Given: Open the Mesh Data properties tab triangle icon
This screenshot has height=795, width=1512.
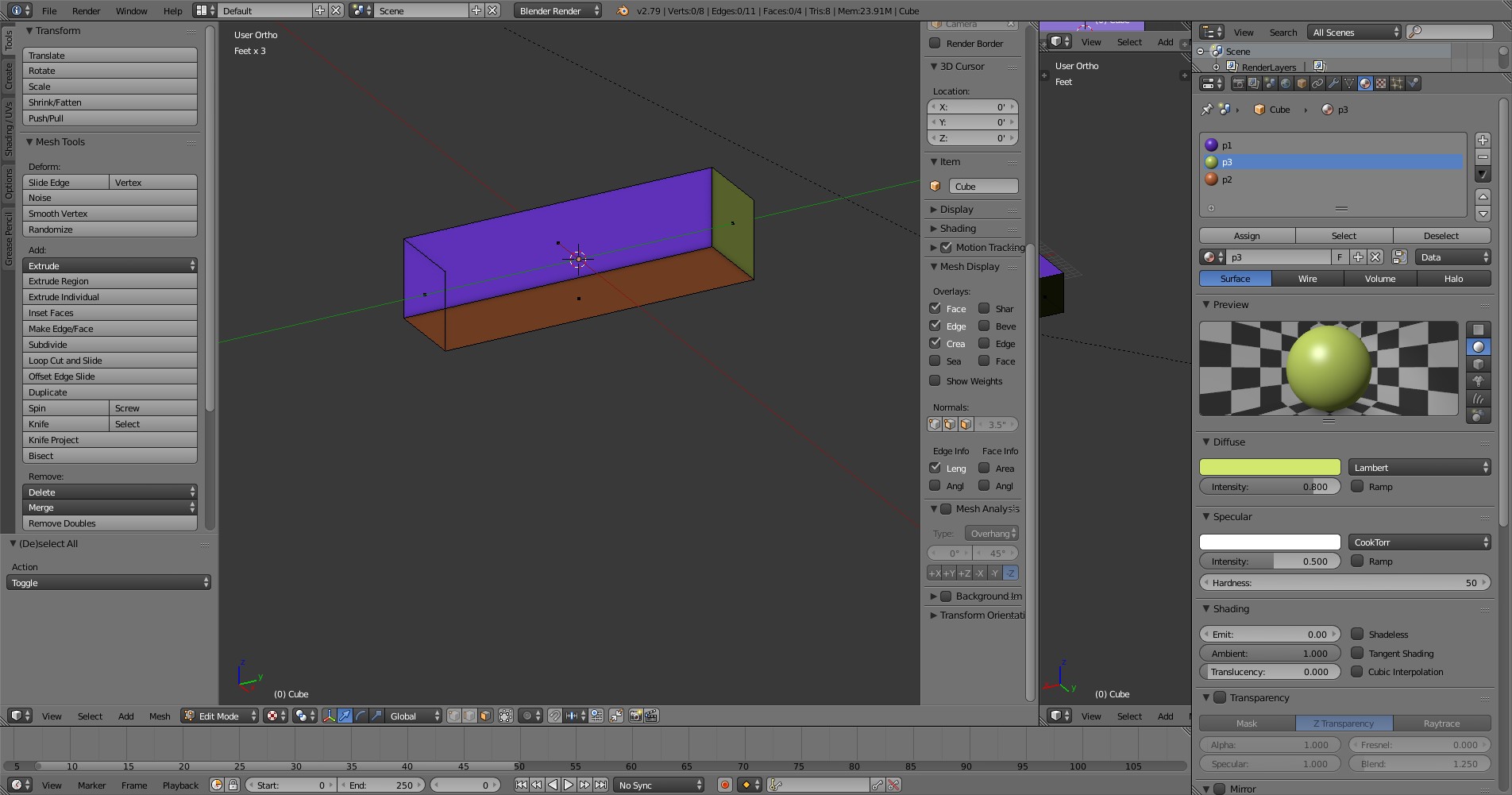Looking at the screenshot, I should pyautogui.click(x=1349, y=83).
